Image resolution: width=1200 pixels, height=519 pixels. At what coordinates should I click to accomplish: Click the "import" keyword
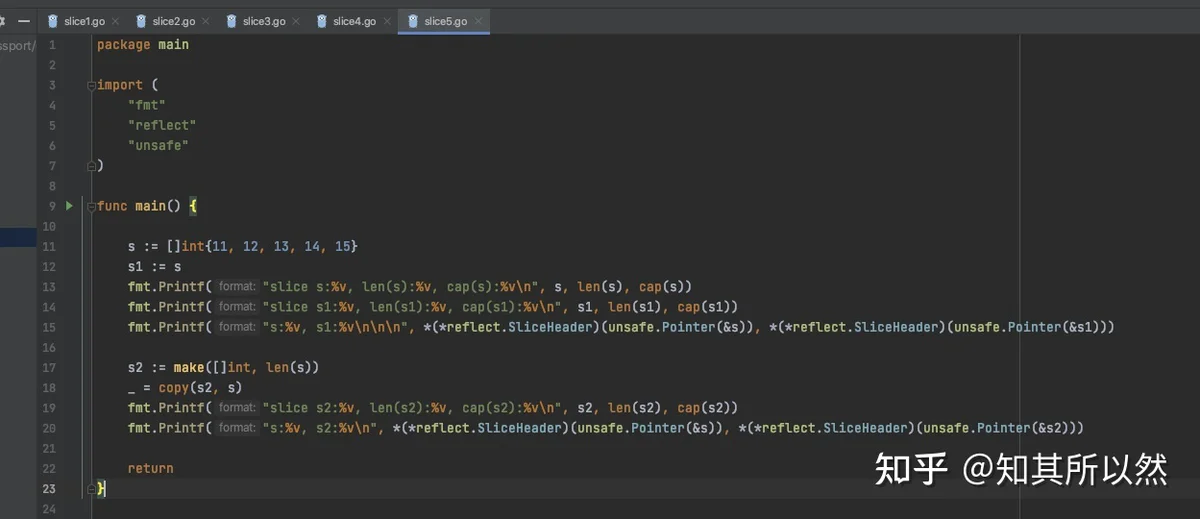[x=120, y=85]
